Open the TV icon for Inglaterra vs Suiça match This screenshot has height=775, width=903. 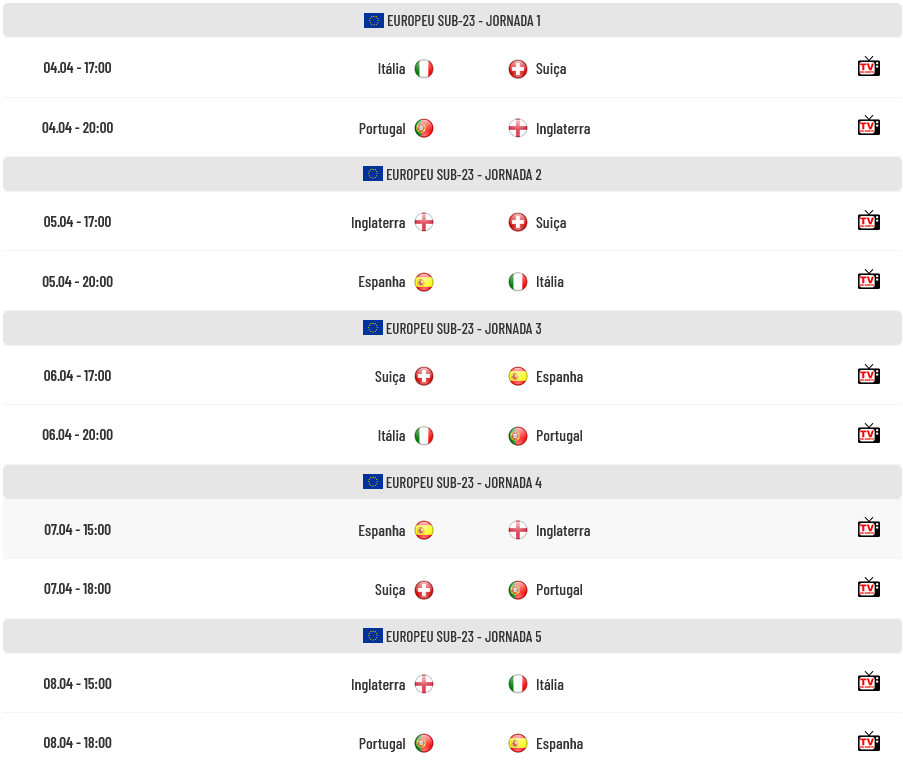(x=868, y=221)
